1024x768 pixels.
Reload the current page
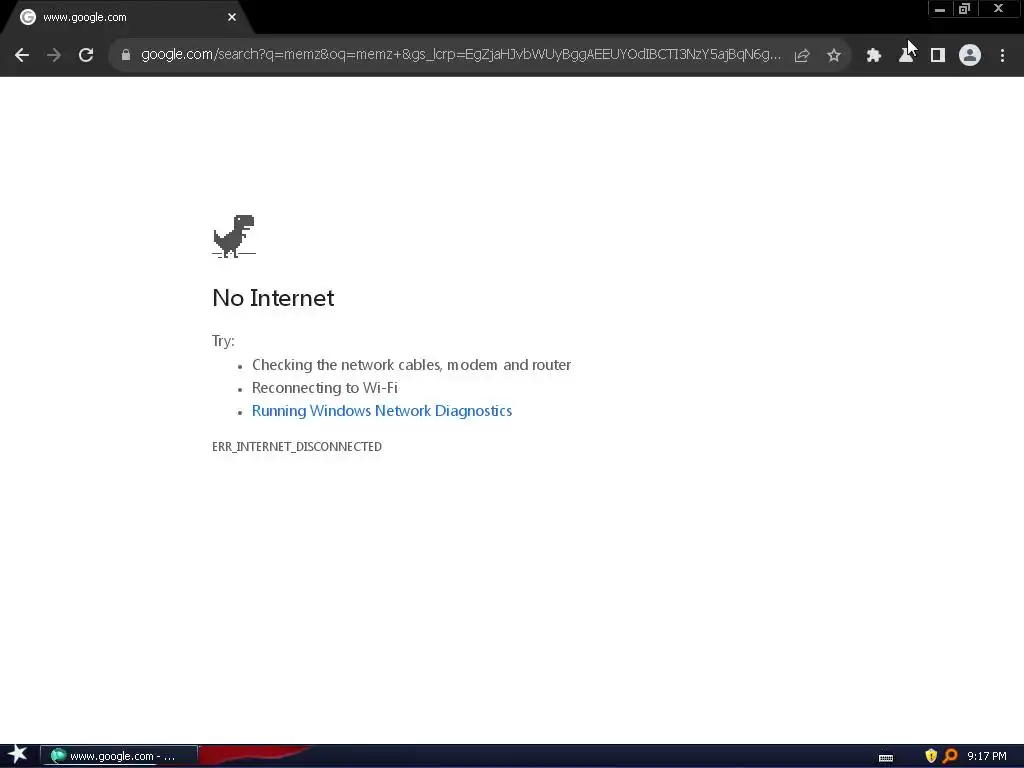86,56
